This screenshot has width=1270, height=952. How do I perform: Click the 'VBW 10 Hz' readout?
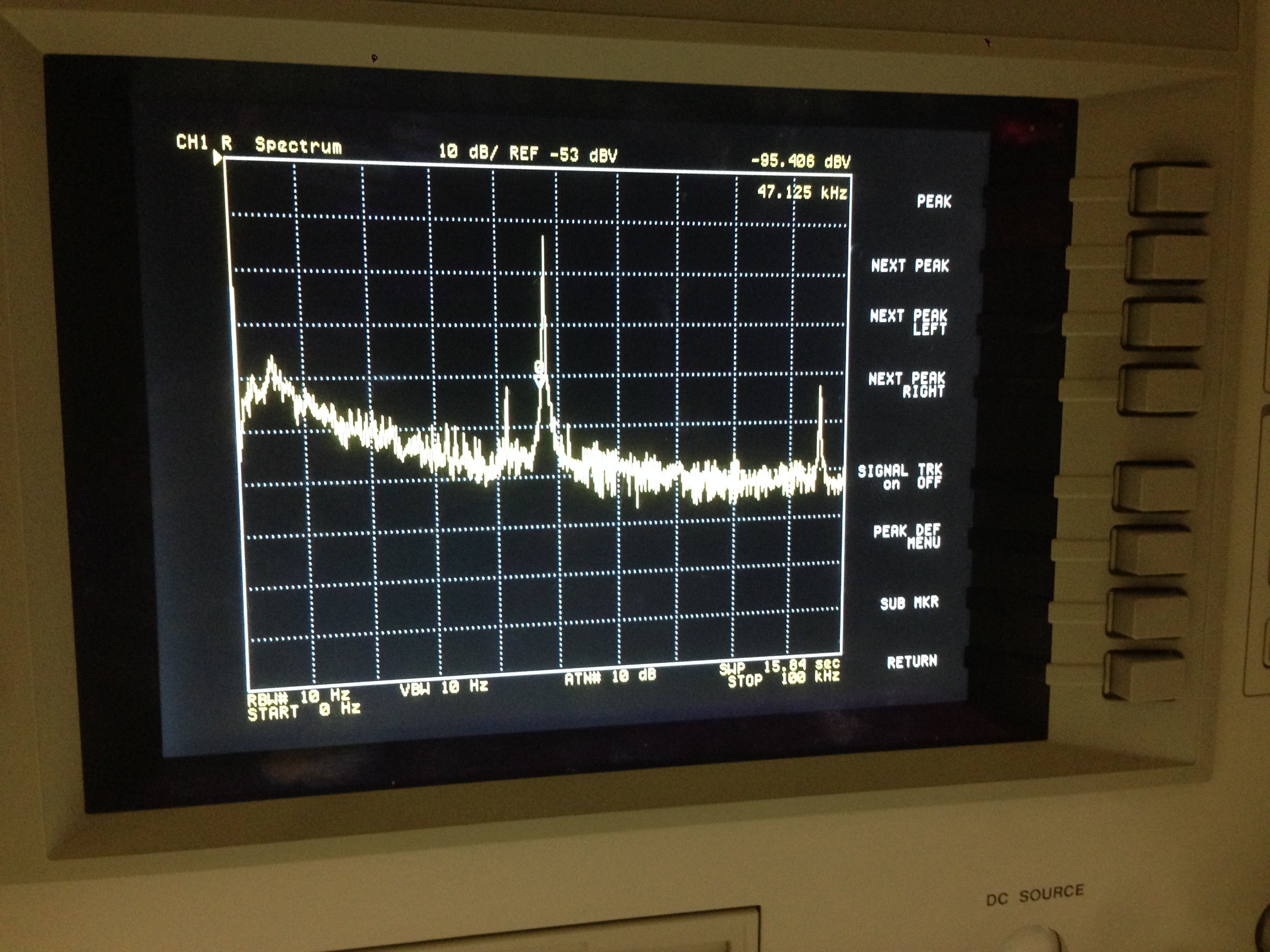point(444,688)
